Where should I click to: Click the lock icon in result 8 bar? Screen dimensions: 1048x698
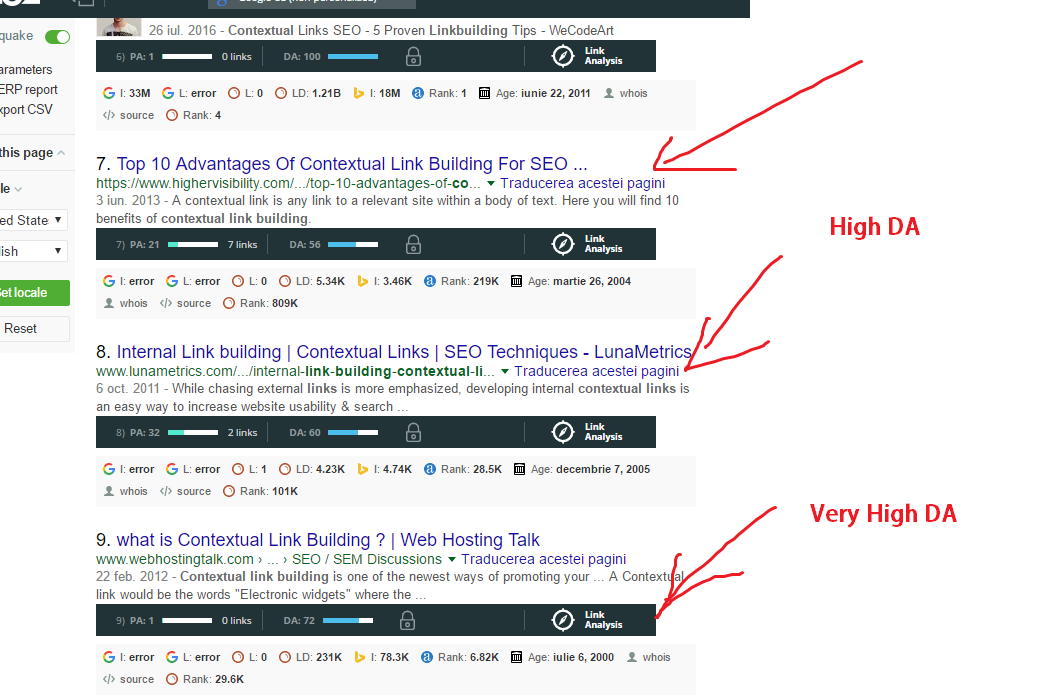point(412,433)
